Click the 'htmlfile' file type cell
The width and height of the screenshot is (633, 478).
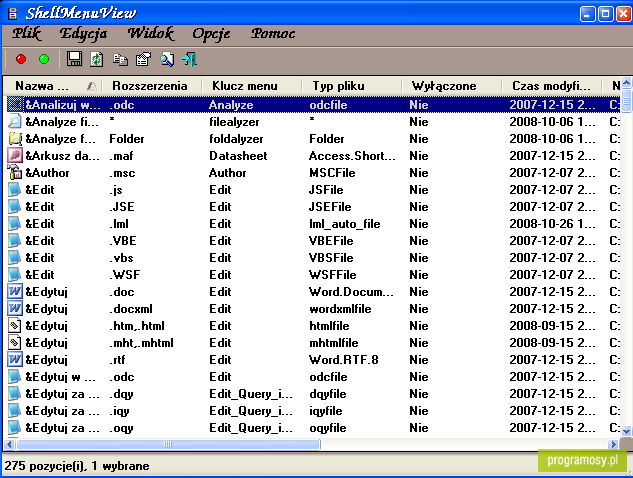(329, 325)
